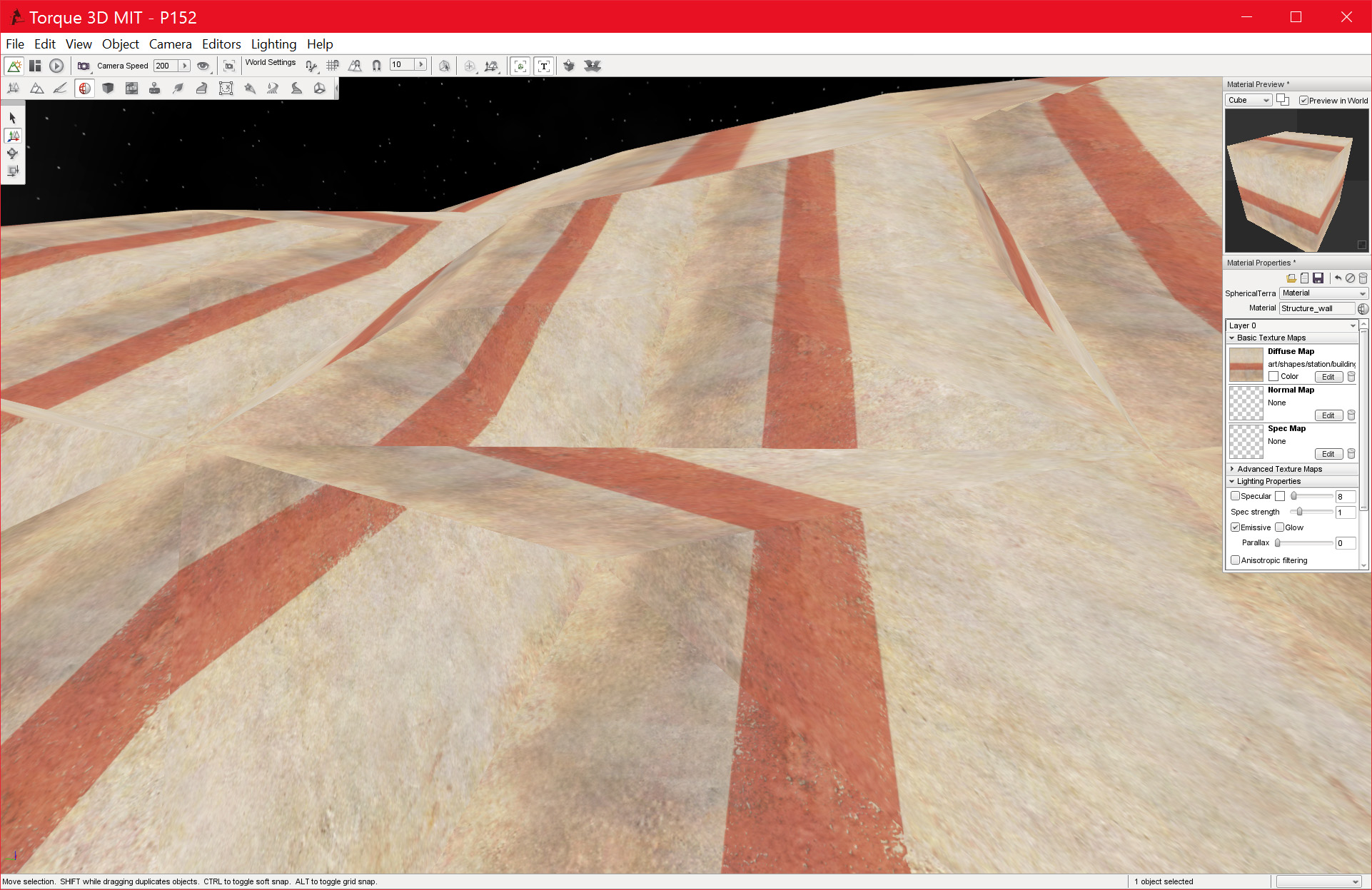
Task: Open the Terrain Editor tool
Action: 37,89
